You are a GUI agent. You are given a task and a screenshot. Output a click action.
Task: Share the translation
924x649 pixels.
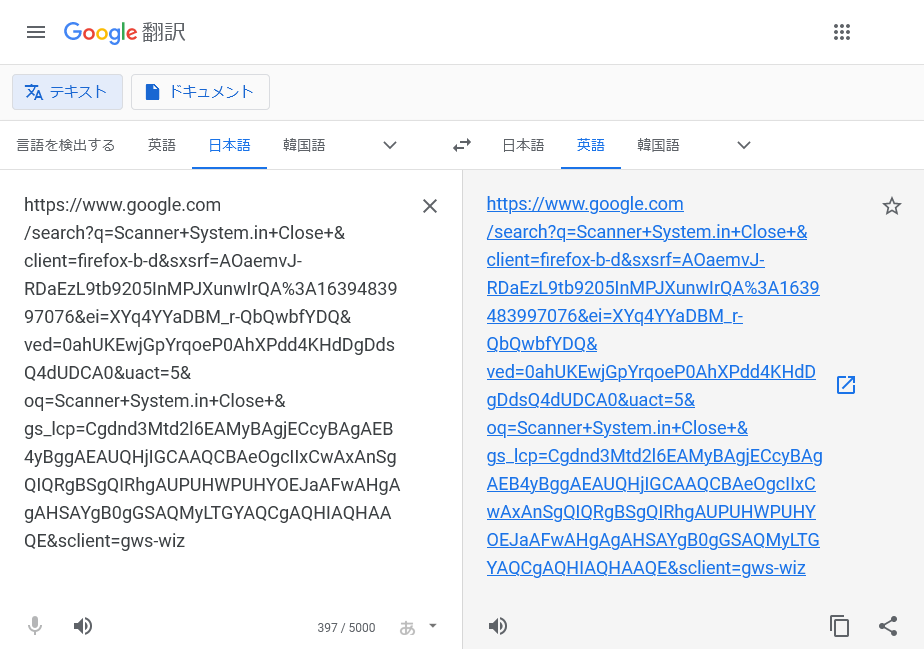click(888, 625)
